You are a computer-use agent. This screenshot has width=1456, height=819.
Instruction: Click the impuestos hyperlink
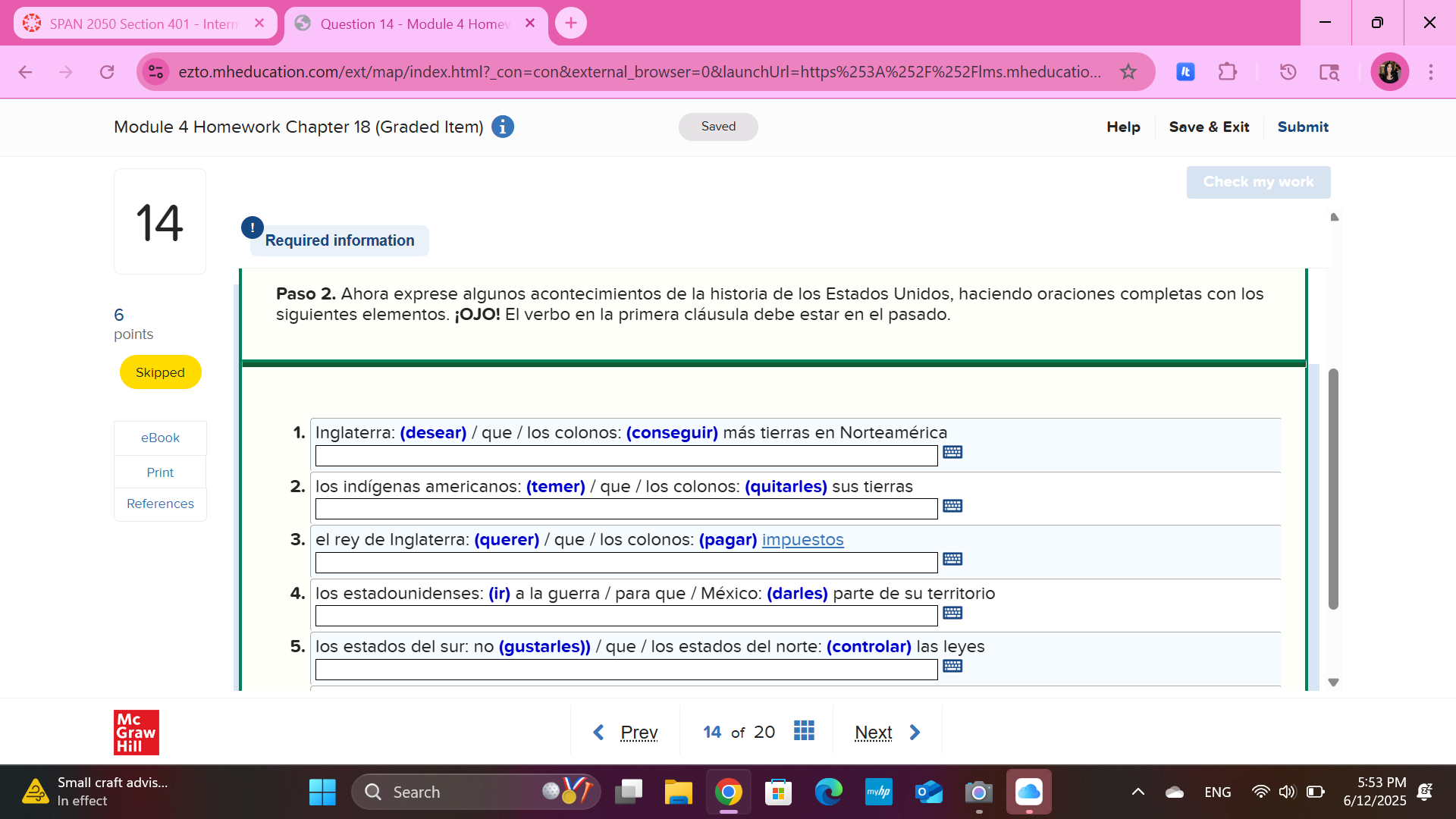click(802, 540)
